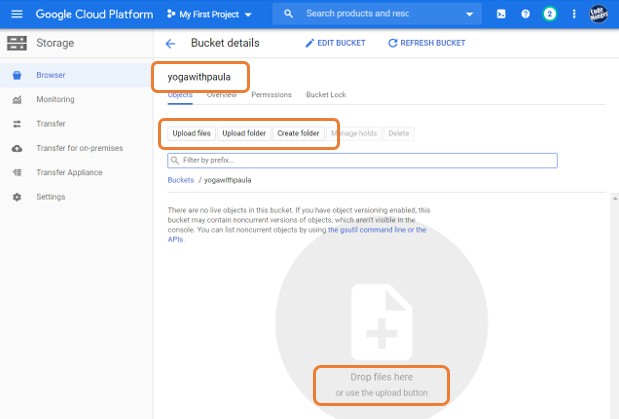Click the pencil icon beside Edit Bucket
Image resolution: width=619 pixels, height=419 pixels.
click(x=310, y=43)
